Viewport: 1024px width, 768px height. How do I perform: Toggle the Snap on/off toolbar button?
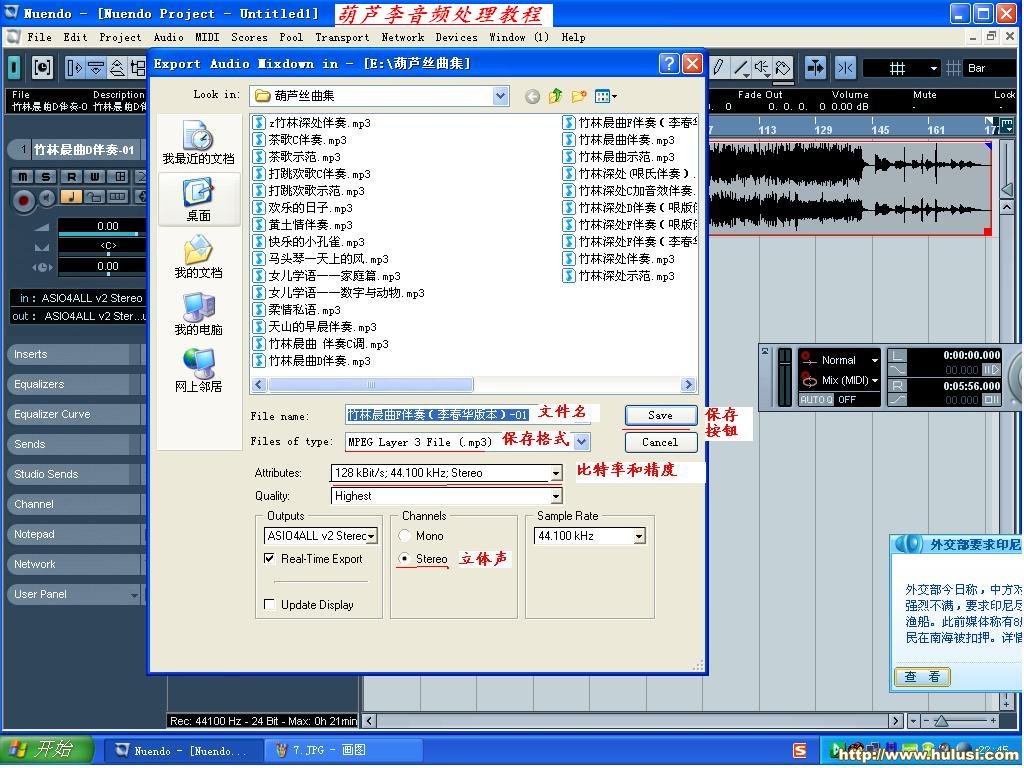click(845, 67)
